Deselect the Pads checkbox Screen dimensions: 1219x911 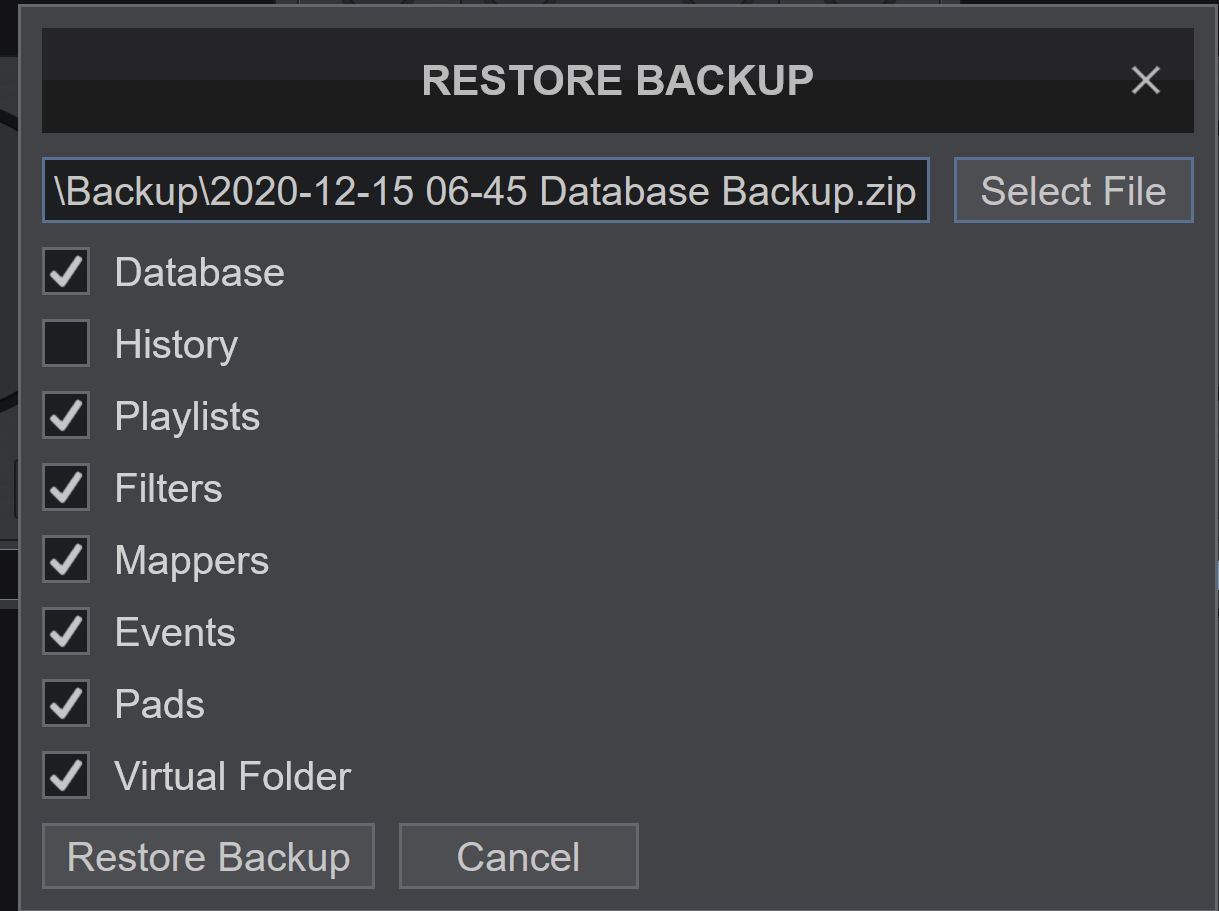(x=66, y=704)
